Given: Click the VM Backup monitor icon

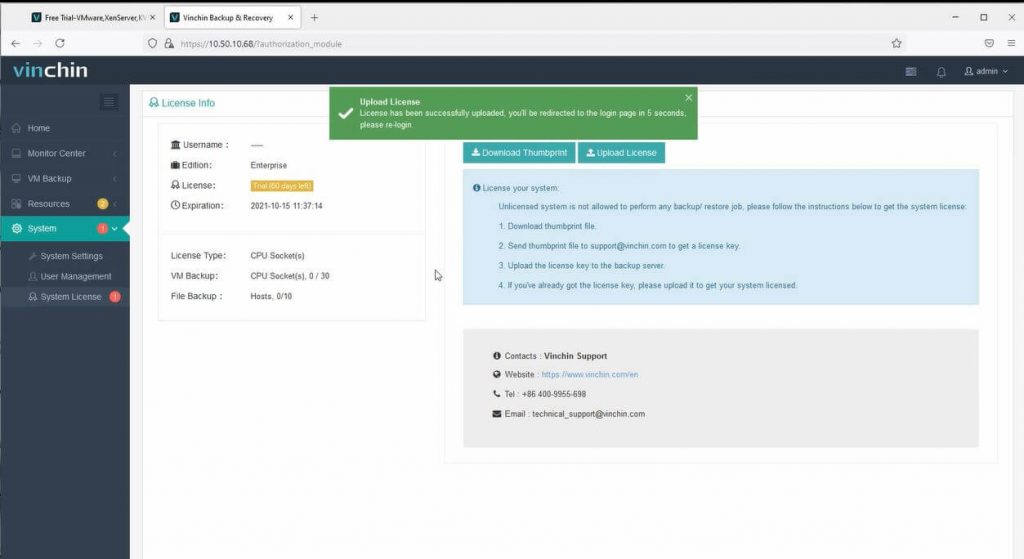Looking at the screenshot, I should [x=16, y=178].
